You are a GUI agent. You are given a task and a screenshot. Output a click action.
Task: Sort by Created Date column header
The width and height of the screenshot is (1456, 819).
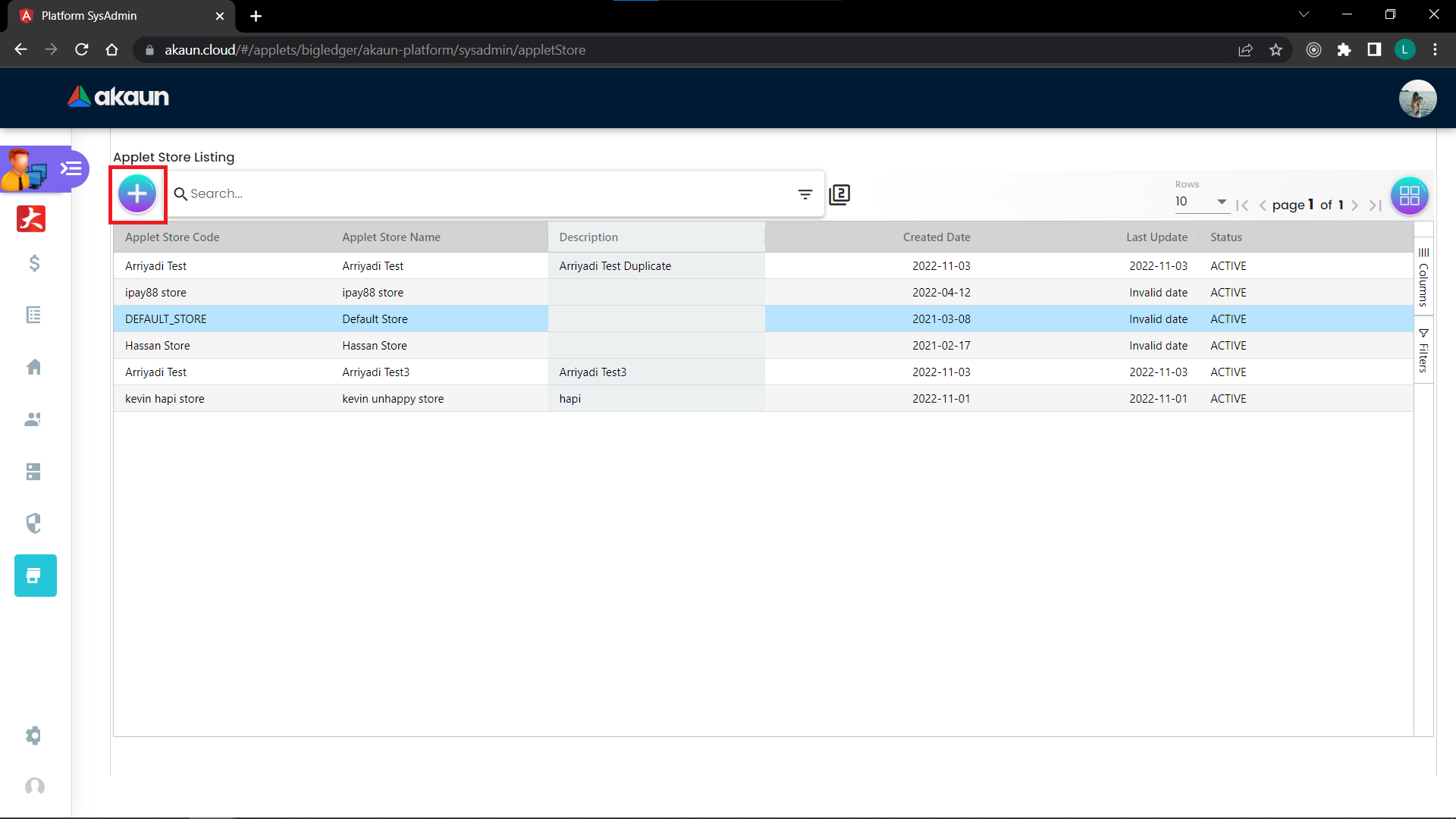pos(936,237)
